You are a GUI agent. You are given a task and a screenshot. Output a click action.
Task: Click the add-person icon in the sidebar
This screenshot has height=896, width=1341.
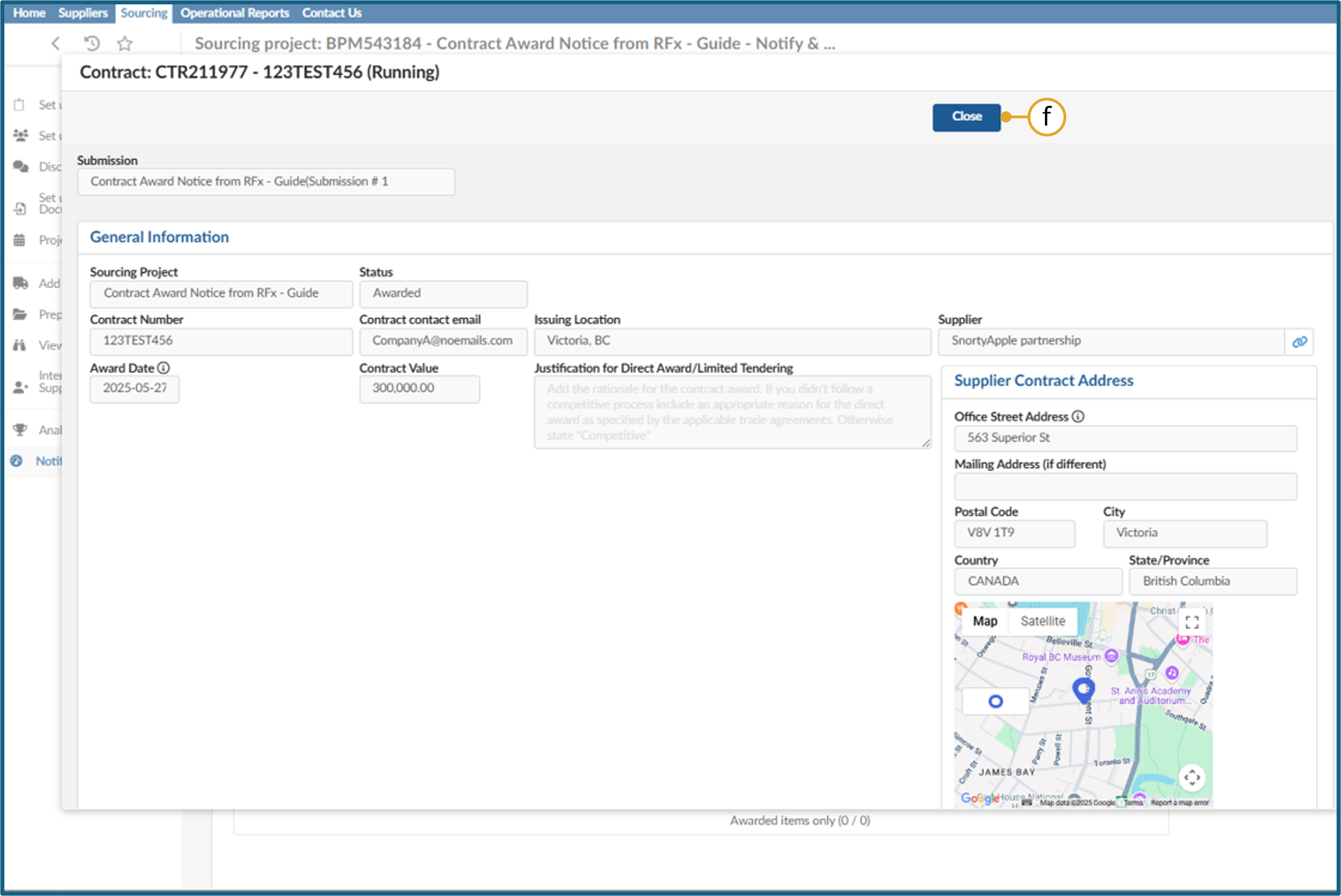tap(21, 387)
